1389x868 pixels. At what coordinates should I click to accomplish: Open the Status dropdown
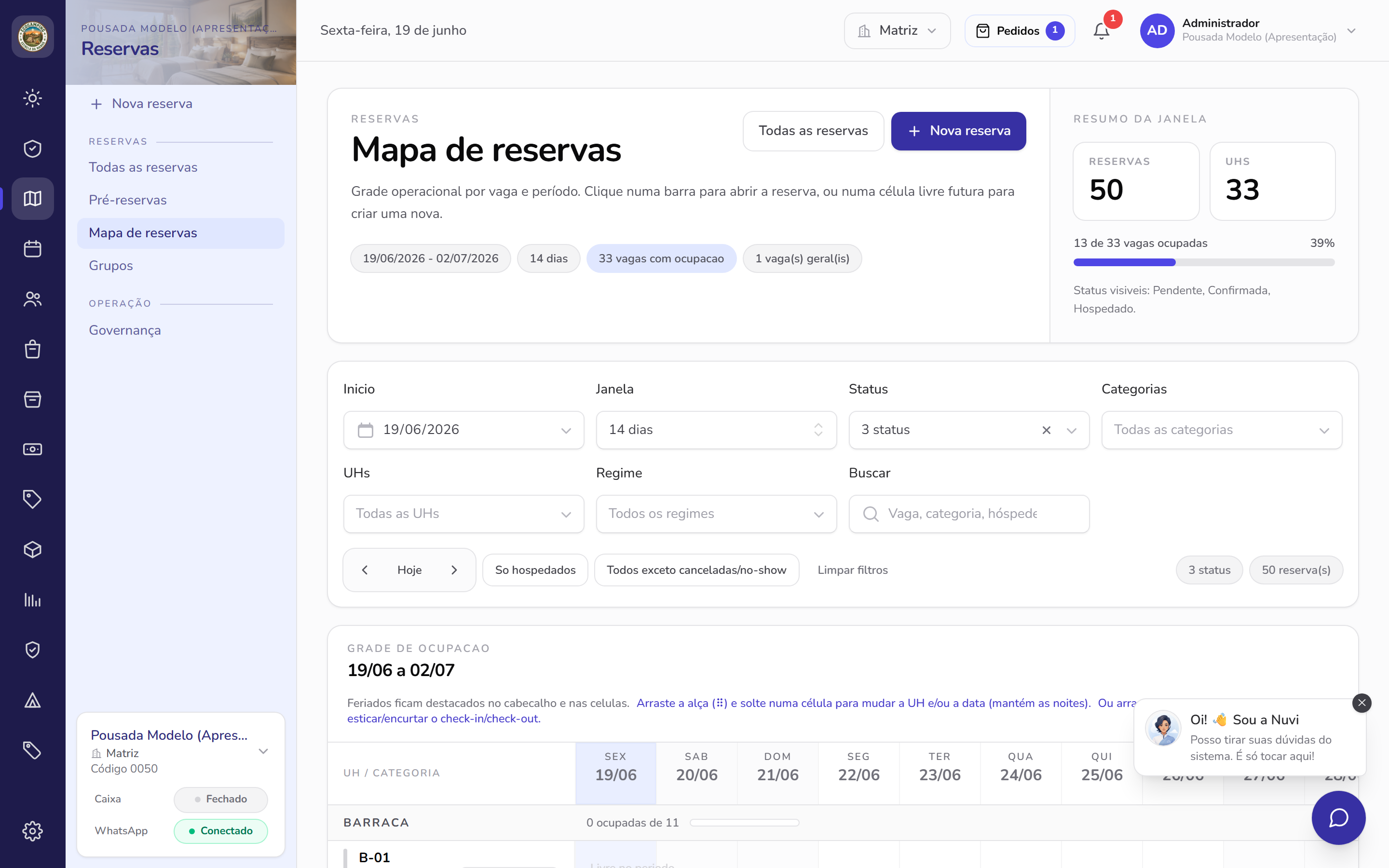click(969, 430)
